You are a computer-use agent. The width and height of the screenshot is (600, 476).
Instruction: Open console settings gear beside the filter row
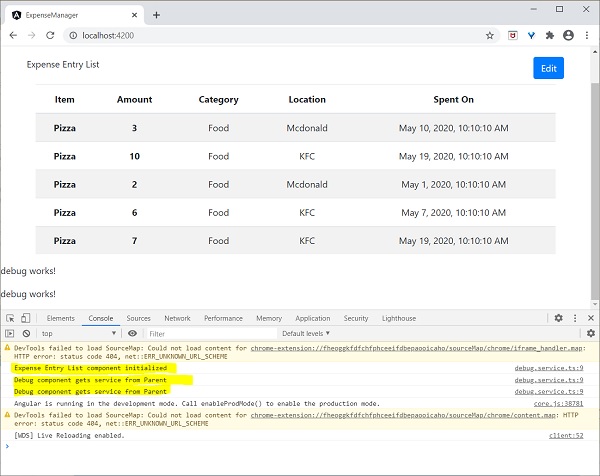coord(590,333)
